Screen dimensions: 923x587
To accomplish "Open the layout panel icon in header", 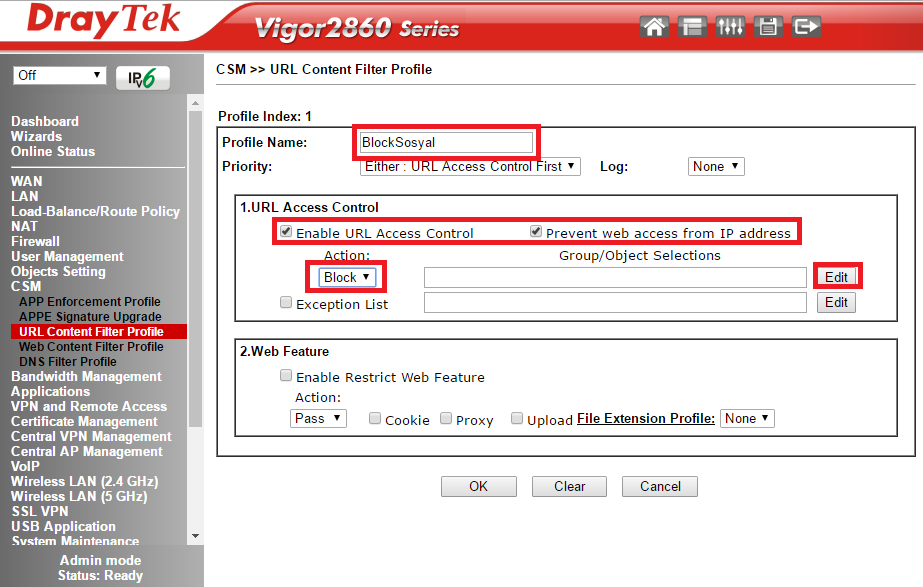I will pyautogui.click(x=692, y=27).
